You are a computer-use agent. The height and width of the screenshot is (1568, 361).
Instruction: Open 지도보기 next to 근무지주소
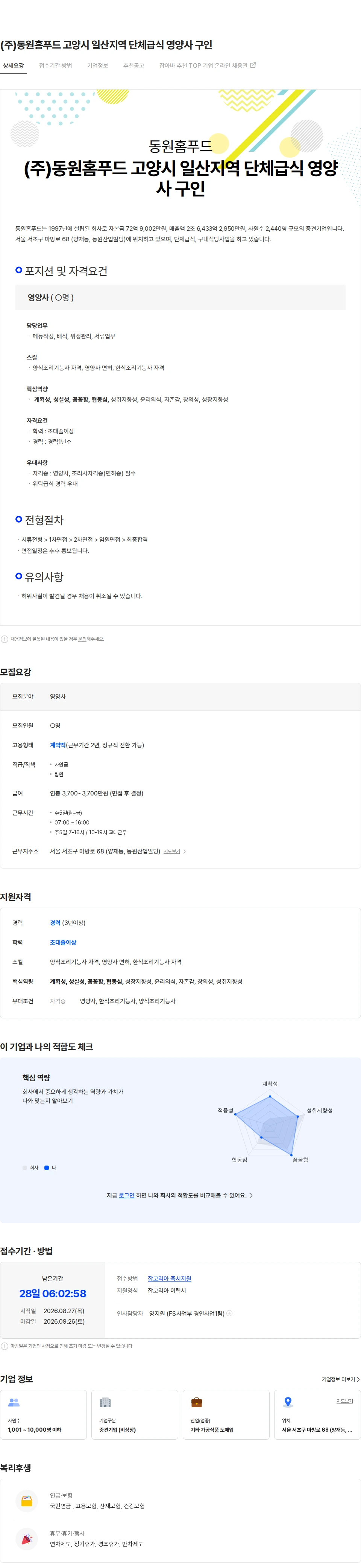(172, 852)
